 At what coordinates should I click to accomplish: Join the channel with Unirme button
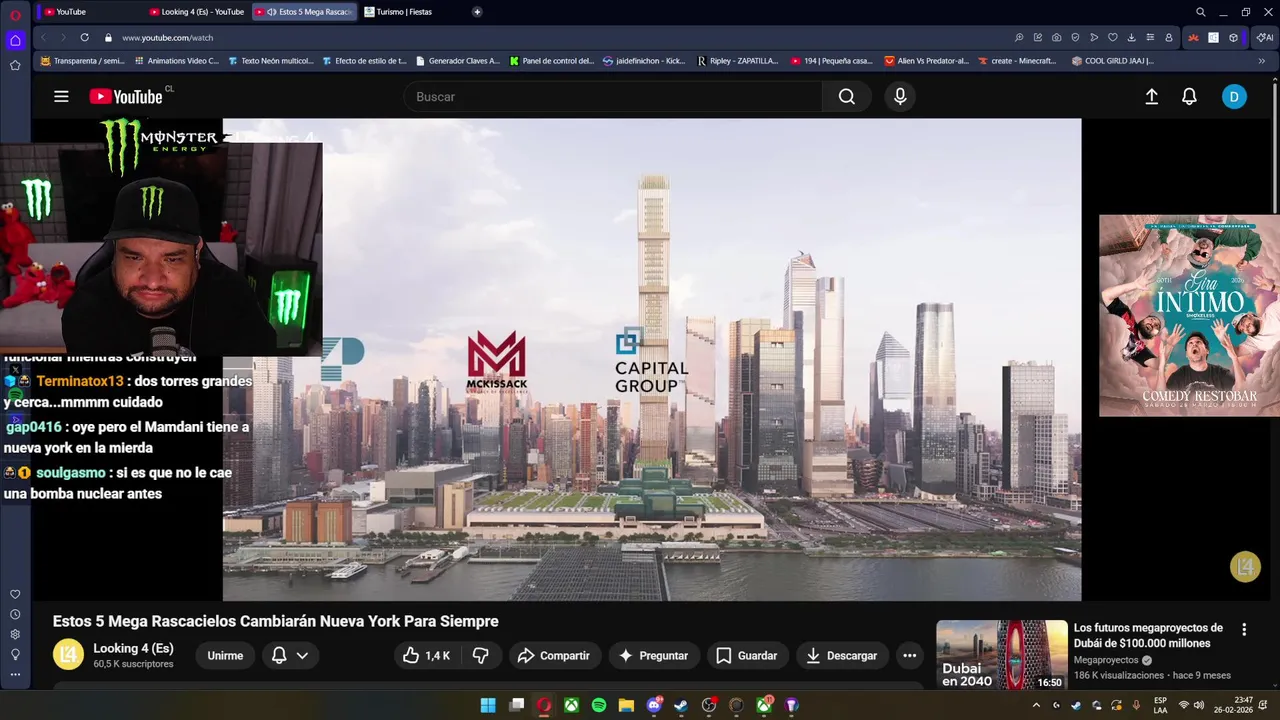pos(225,656)
